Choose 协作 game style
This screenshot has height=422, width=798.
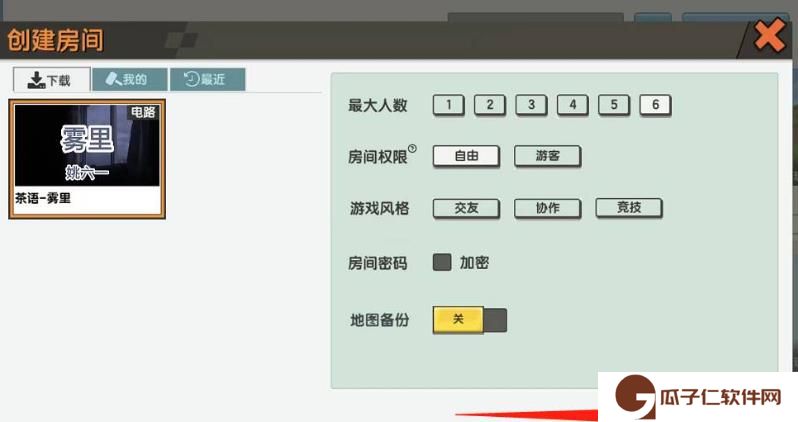[548, 208]
